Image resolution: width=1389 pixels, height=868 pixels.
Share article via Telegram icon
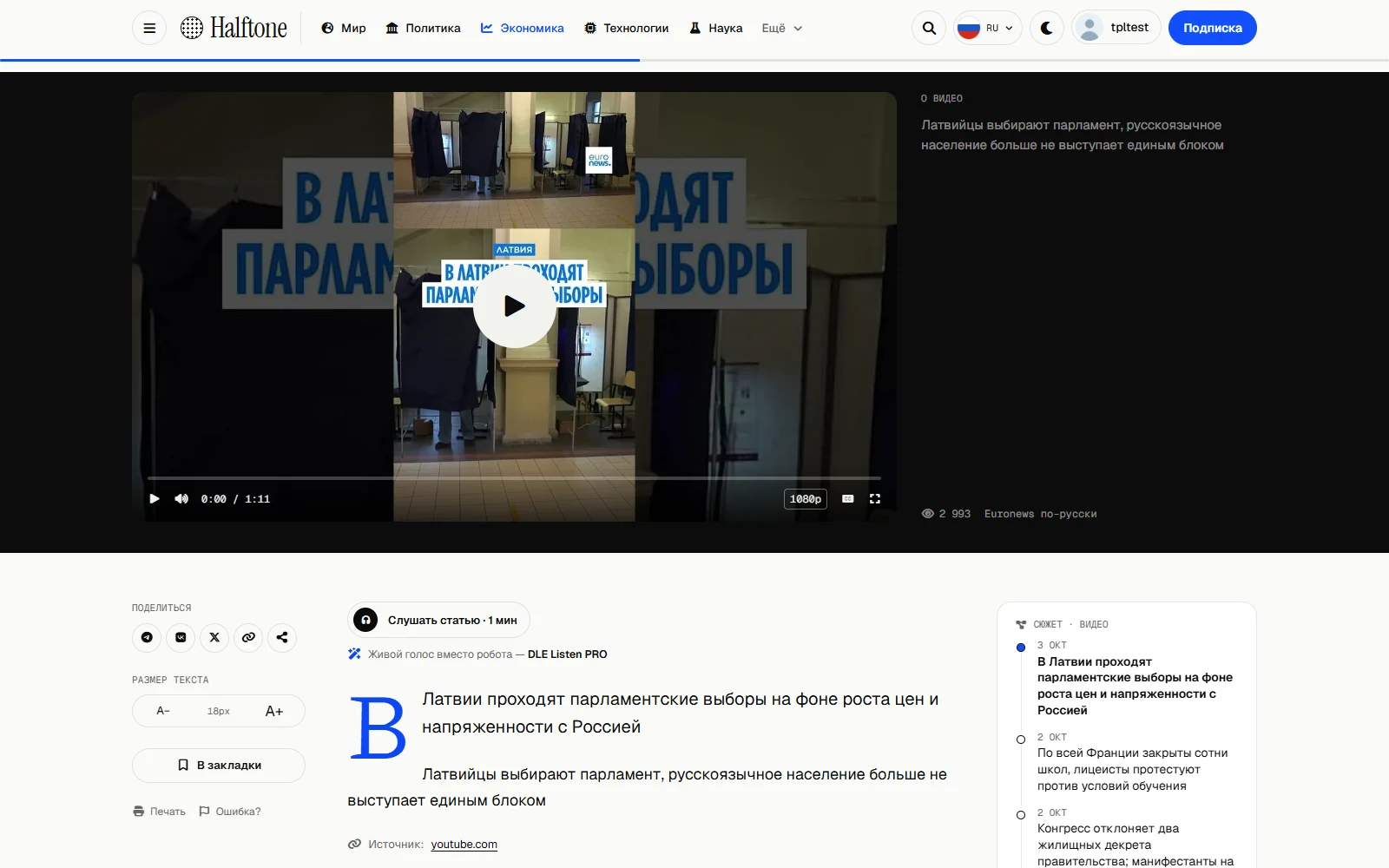pyautogui.click(x=147, y=637)
